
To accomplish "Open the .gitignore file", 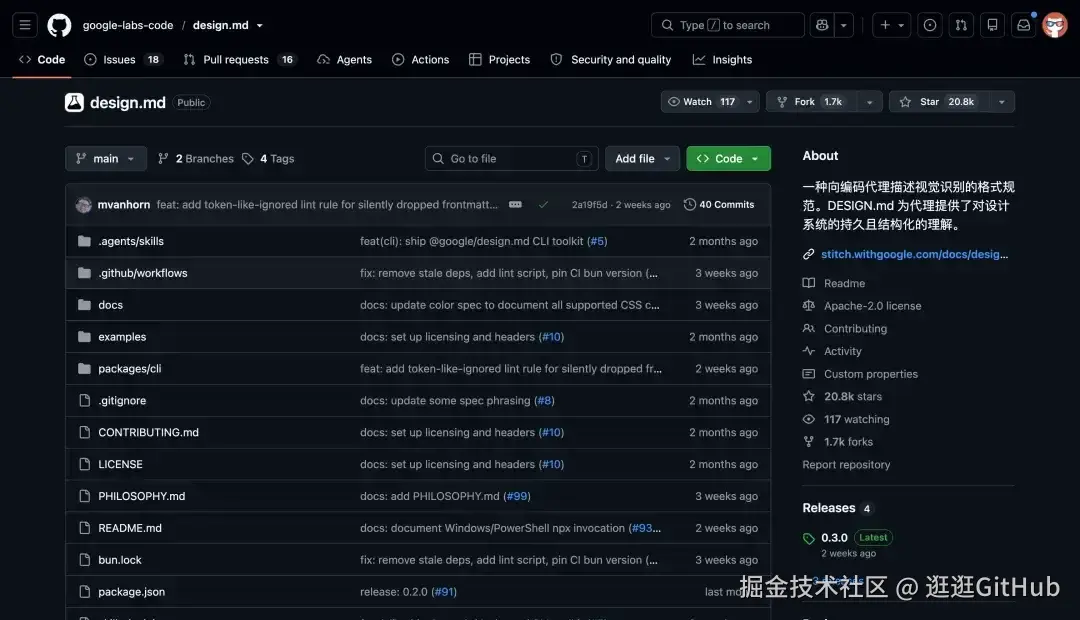I will point(122,400).
